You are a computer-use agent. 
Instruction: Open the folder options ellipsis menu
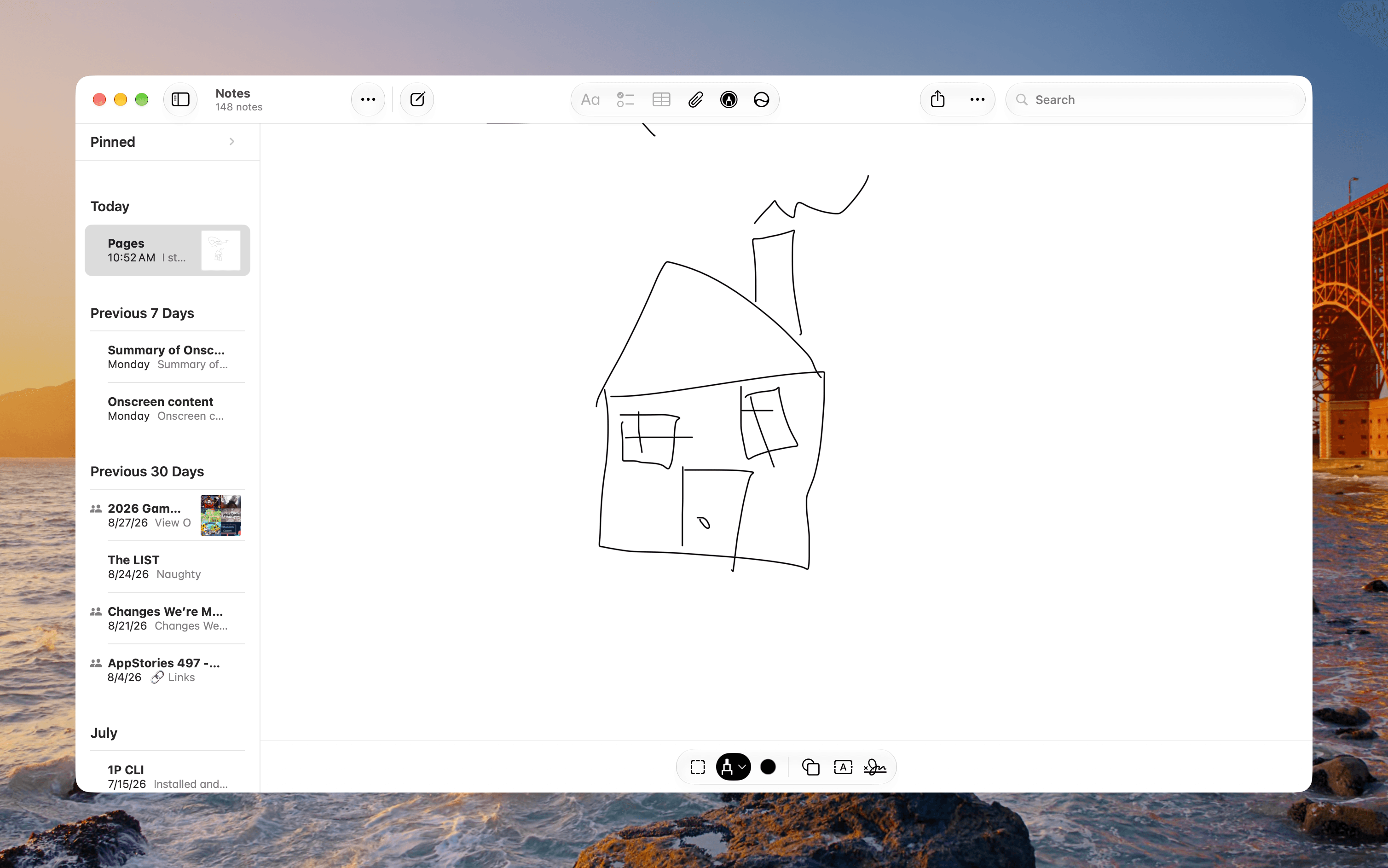[x=368, y=99]
